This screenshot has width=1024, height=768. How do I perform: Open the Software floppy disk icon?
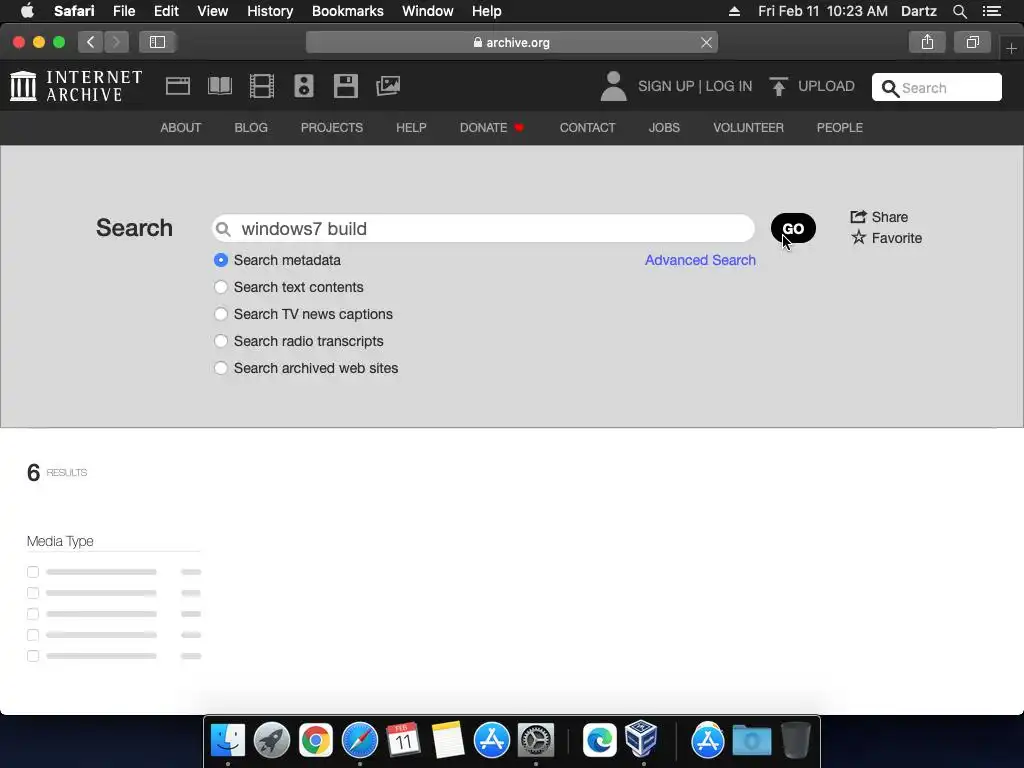[345, 86]
